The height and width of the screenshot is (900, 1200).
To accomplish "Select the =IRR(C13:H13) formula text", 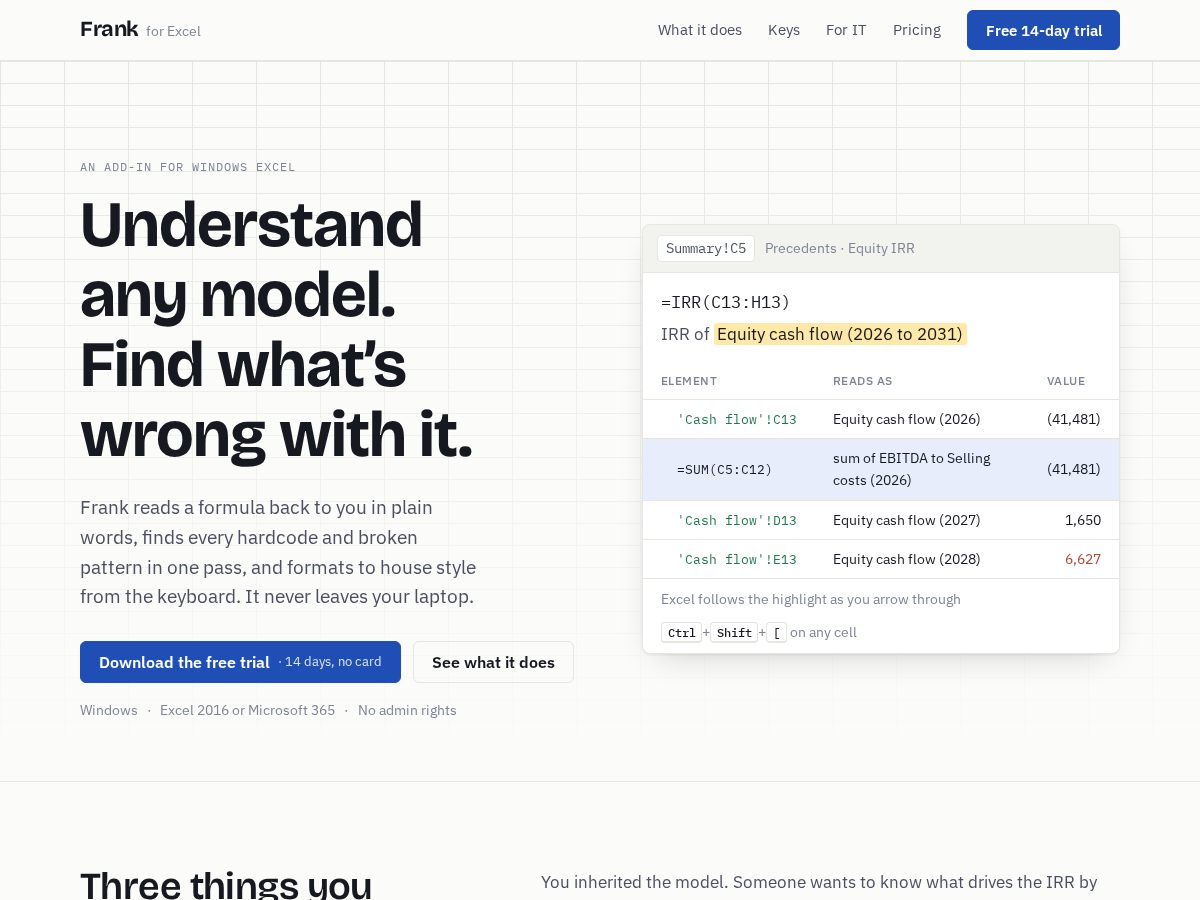I will point(726,302).
